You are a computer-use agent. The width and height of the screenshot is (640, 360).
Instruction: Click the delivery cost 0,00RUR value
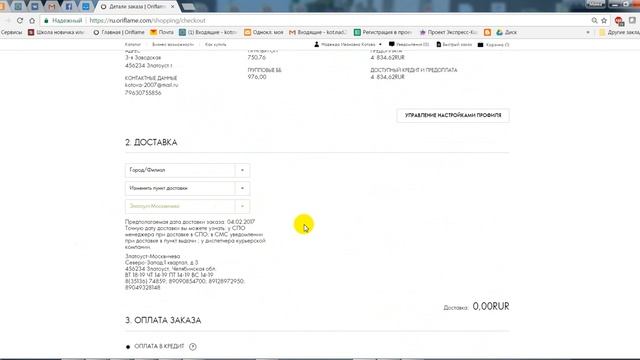(491, 306)
